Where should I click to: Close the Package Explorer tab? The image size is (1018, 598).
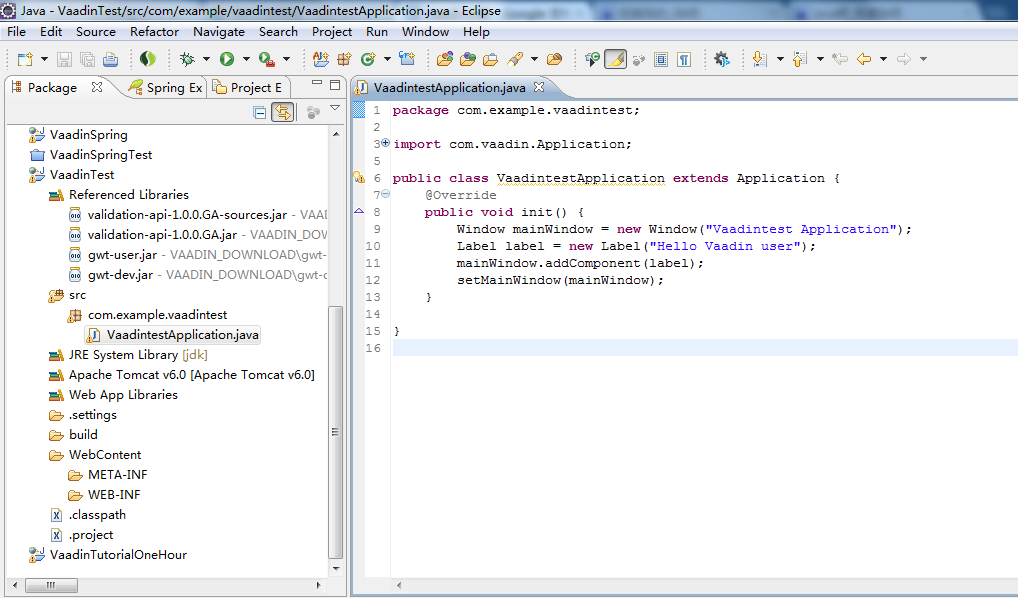coord(97,87)
